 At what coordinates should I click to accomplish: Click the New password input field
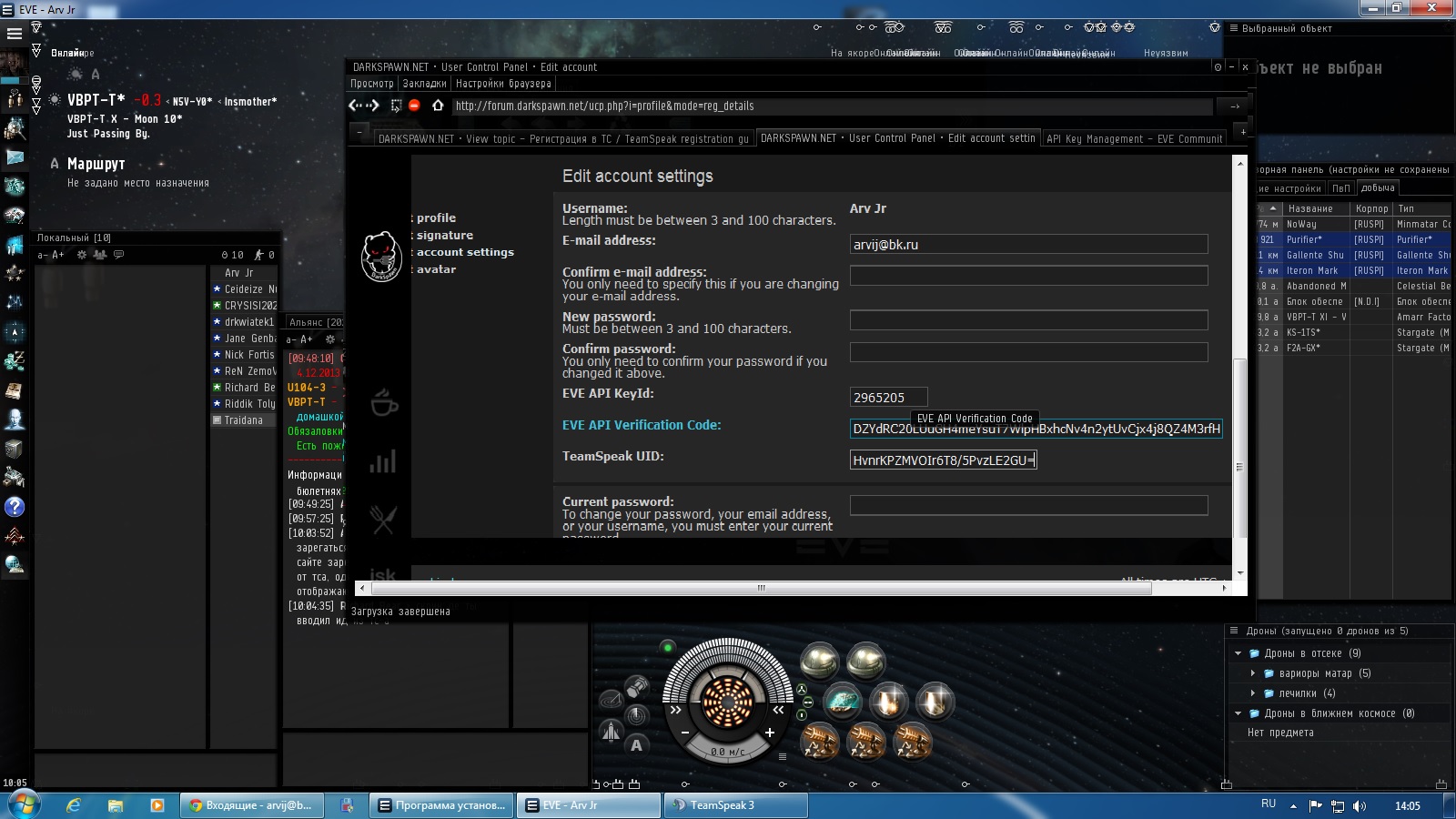click(x=1028, y=320)
